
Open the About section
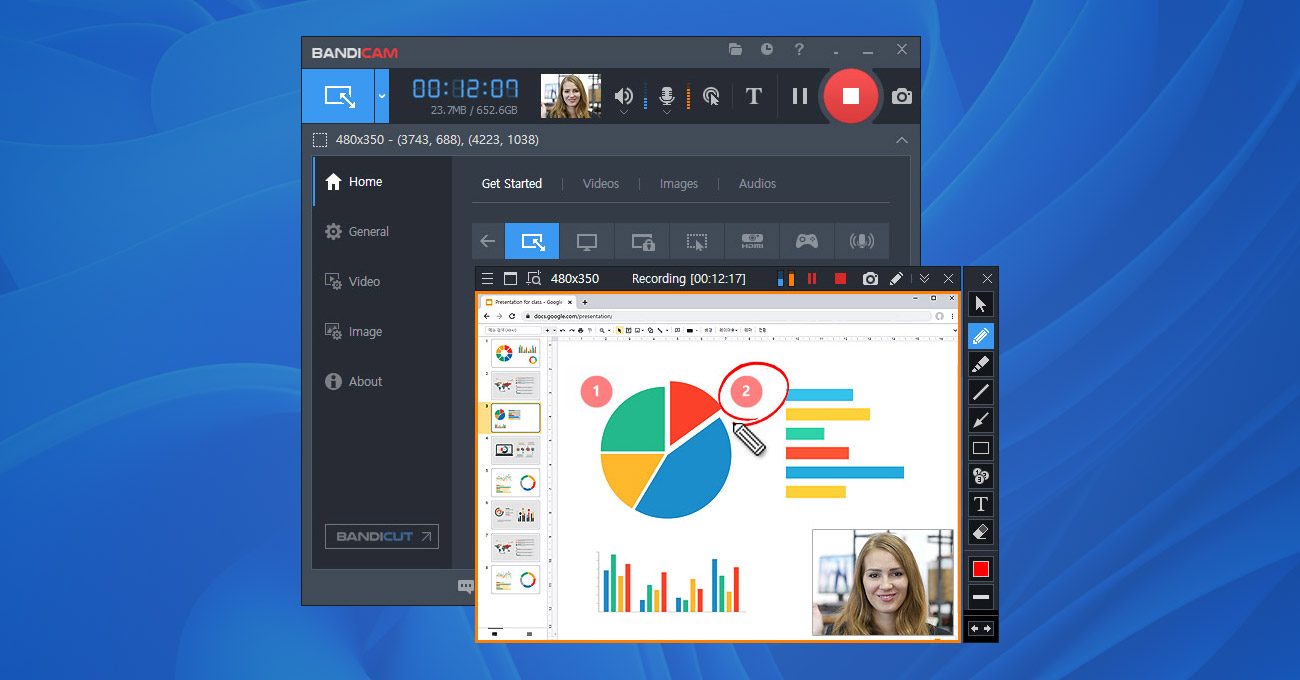382,382
